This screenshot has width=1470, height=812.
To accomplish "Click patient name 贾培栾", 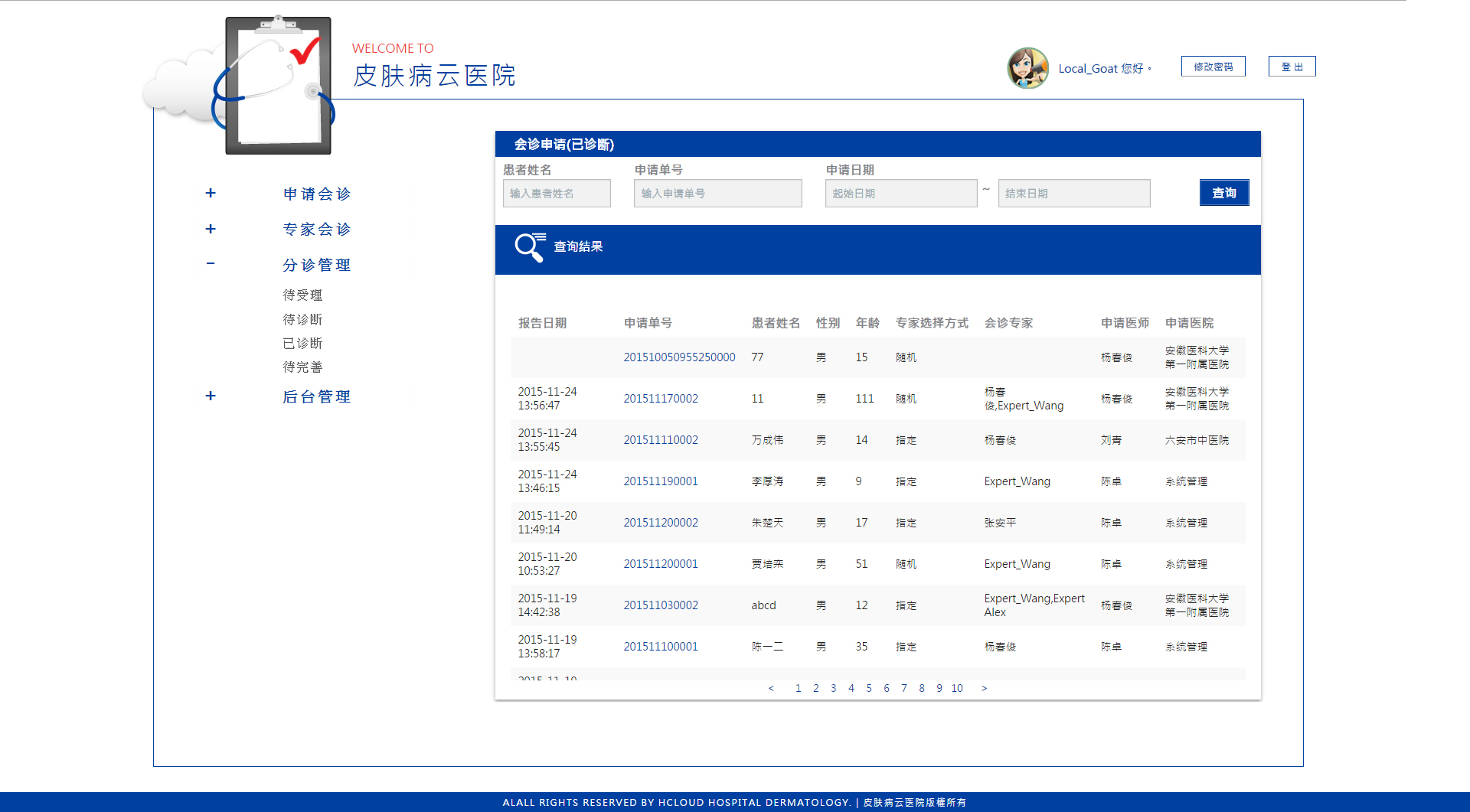I will coord(767,564).
